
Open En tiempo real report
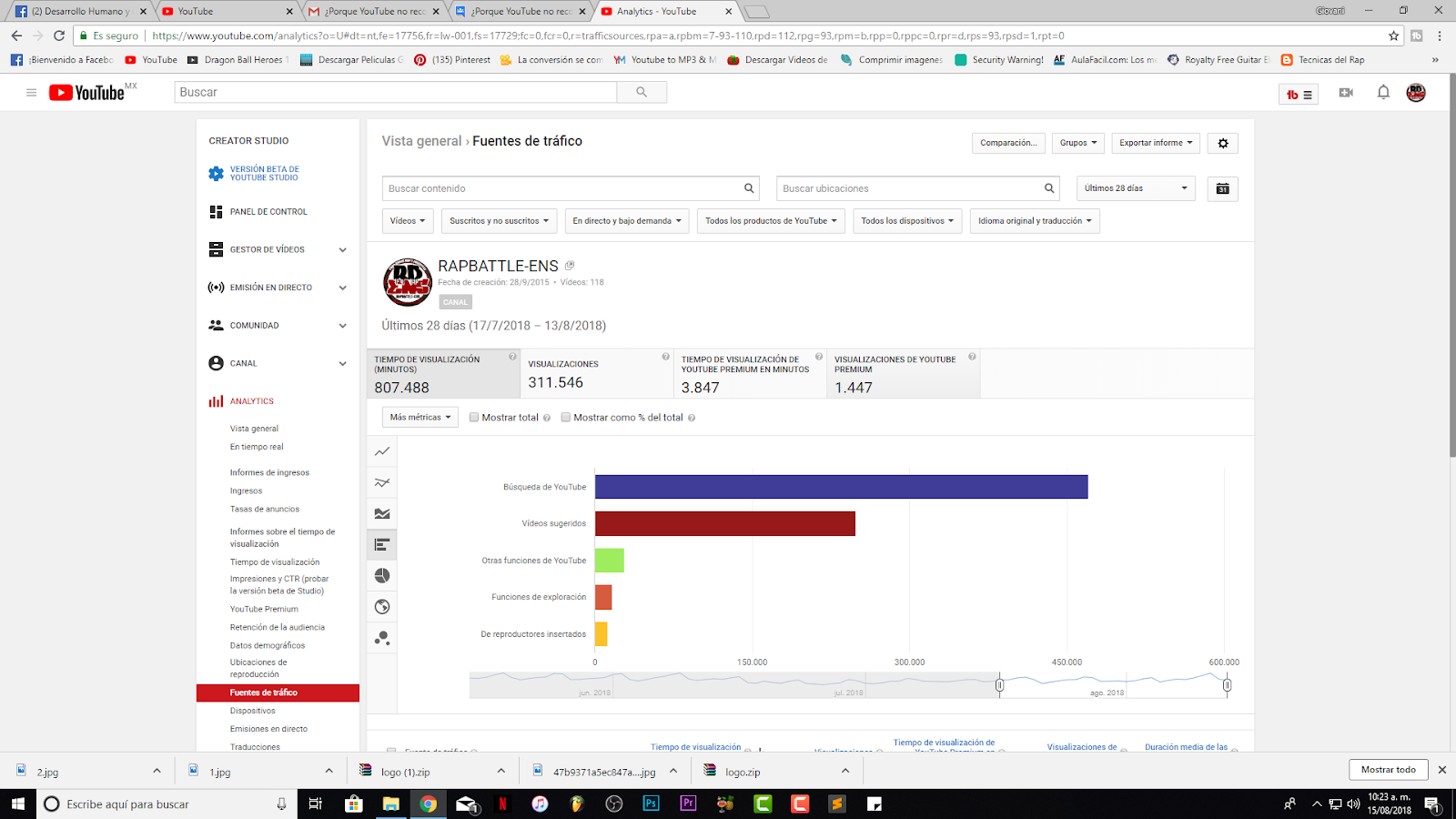click(257, 447)
